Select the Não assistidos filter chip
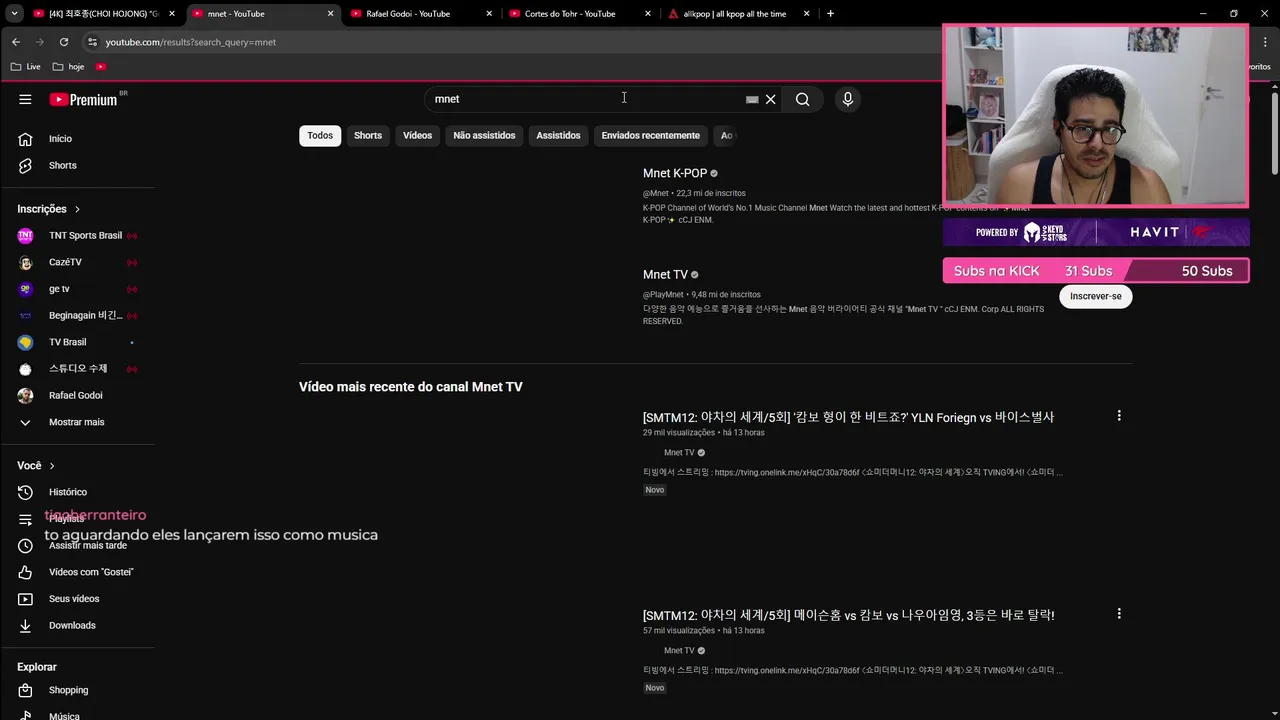The width and height of the screenshot is (1280, 720). coord(484,136)
